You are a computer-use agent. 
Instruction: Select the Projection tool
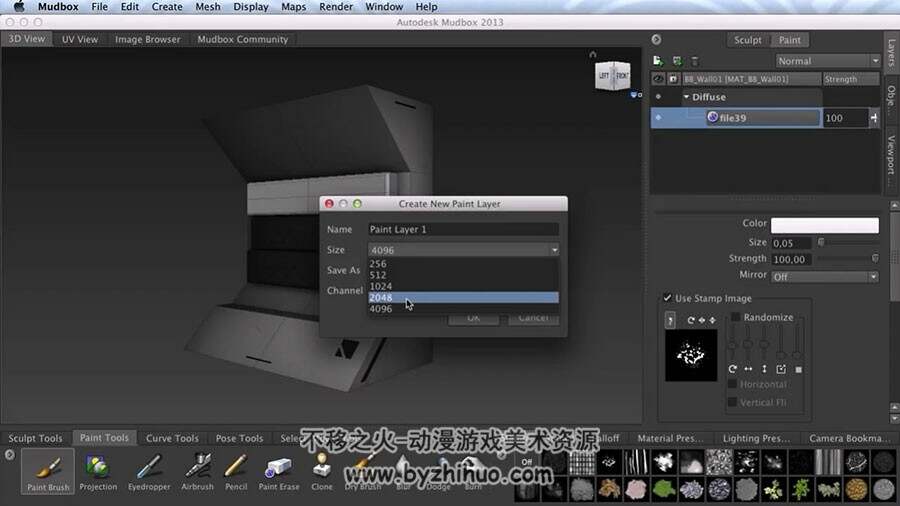(x=98, y=472)
